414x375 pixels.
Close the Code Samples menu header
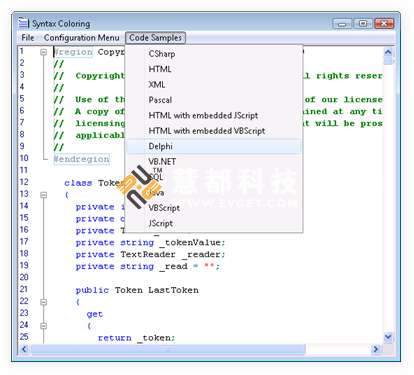tap(155, 38)
